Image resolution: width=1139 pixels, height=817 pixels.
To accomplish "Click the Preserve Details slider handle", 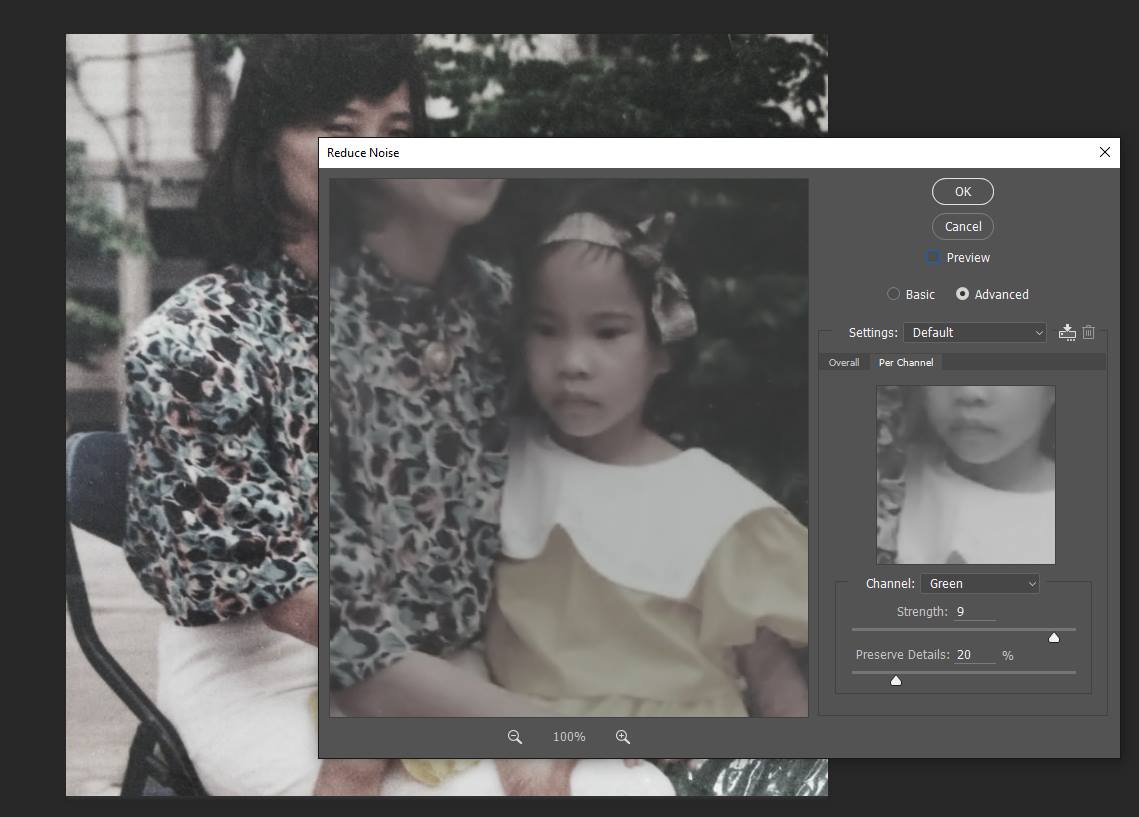I will 896,680.
